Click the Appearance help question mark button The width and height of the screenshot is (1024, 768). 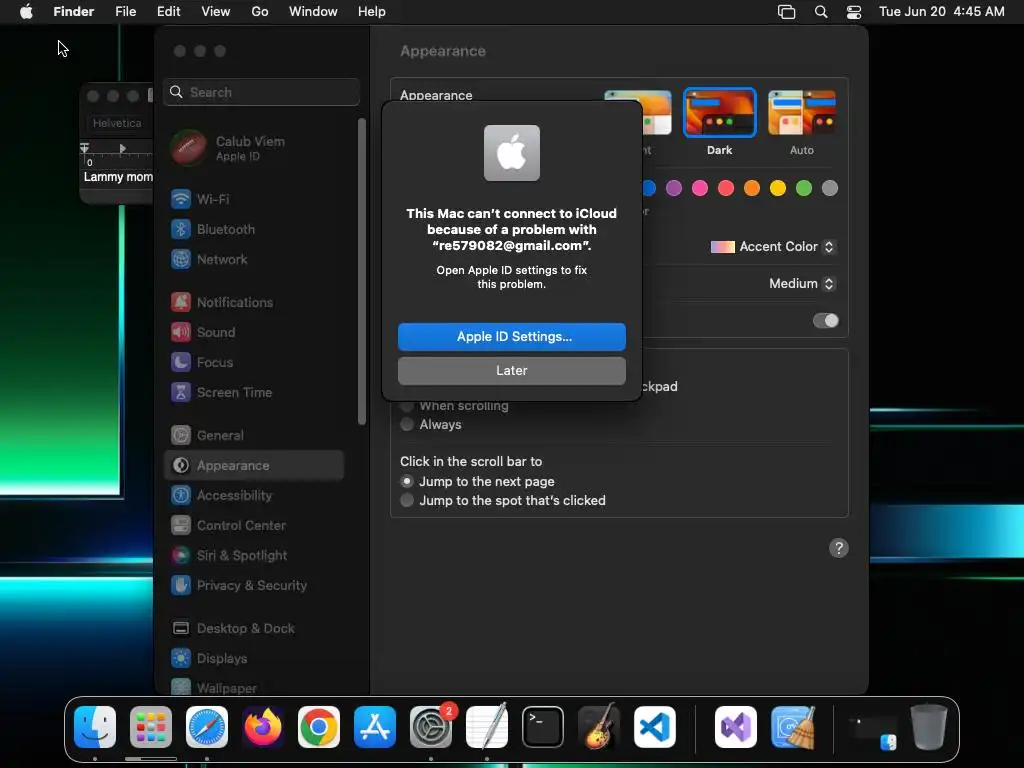839,548
